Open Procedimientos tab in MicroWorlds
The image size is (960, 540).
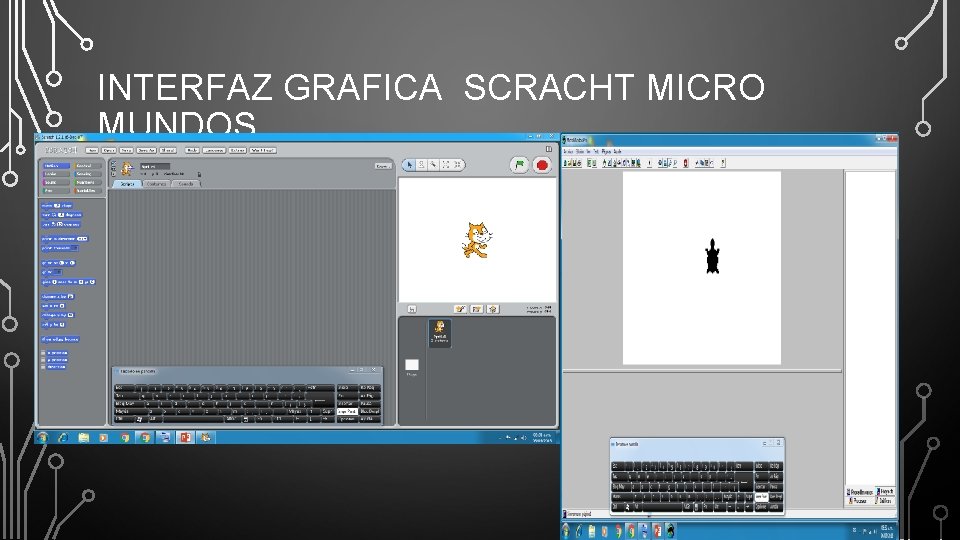click(x=860, y=492)
